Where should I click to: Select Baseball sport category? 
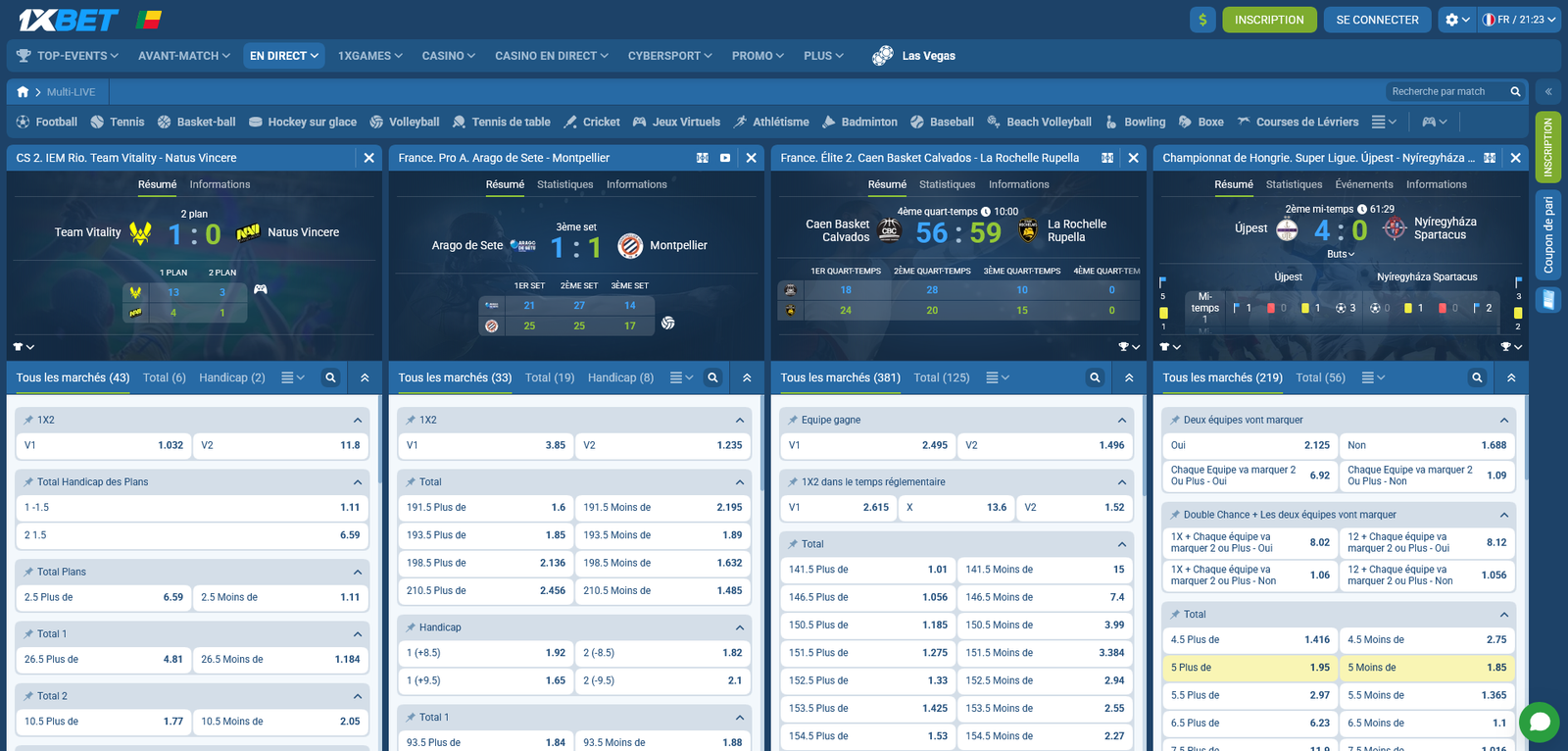point(942,122)
